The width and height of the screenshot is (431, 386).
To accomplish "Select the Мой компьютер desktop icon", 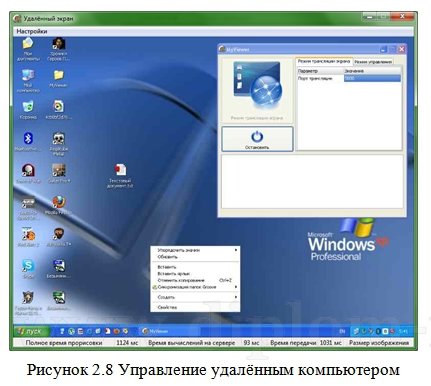I will click(28, 80).
